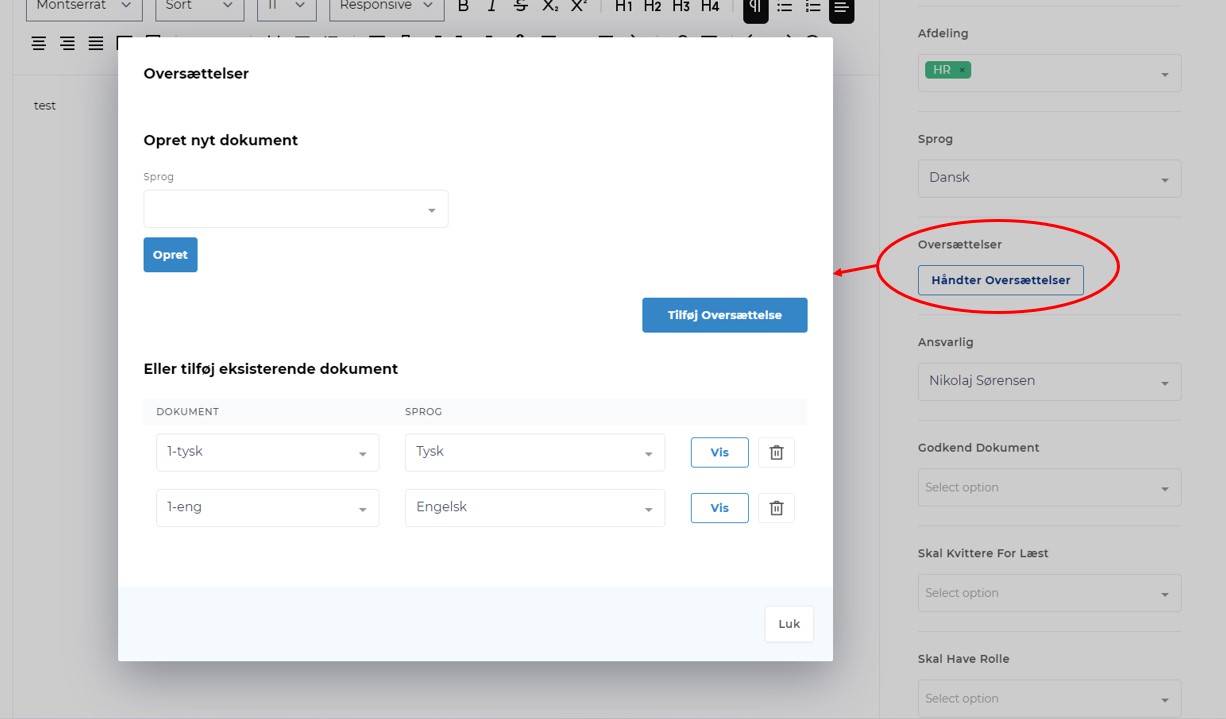
Task: Apply strikethrough text formatting
Action: 520,6
